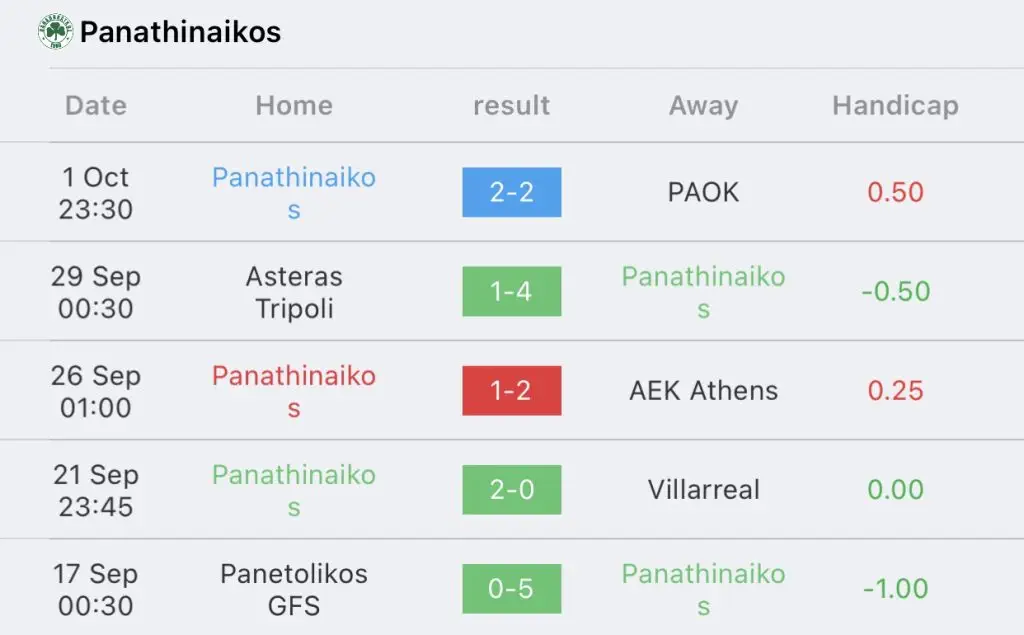Select the Handicap column header

[895, 105]
